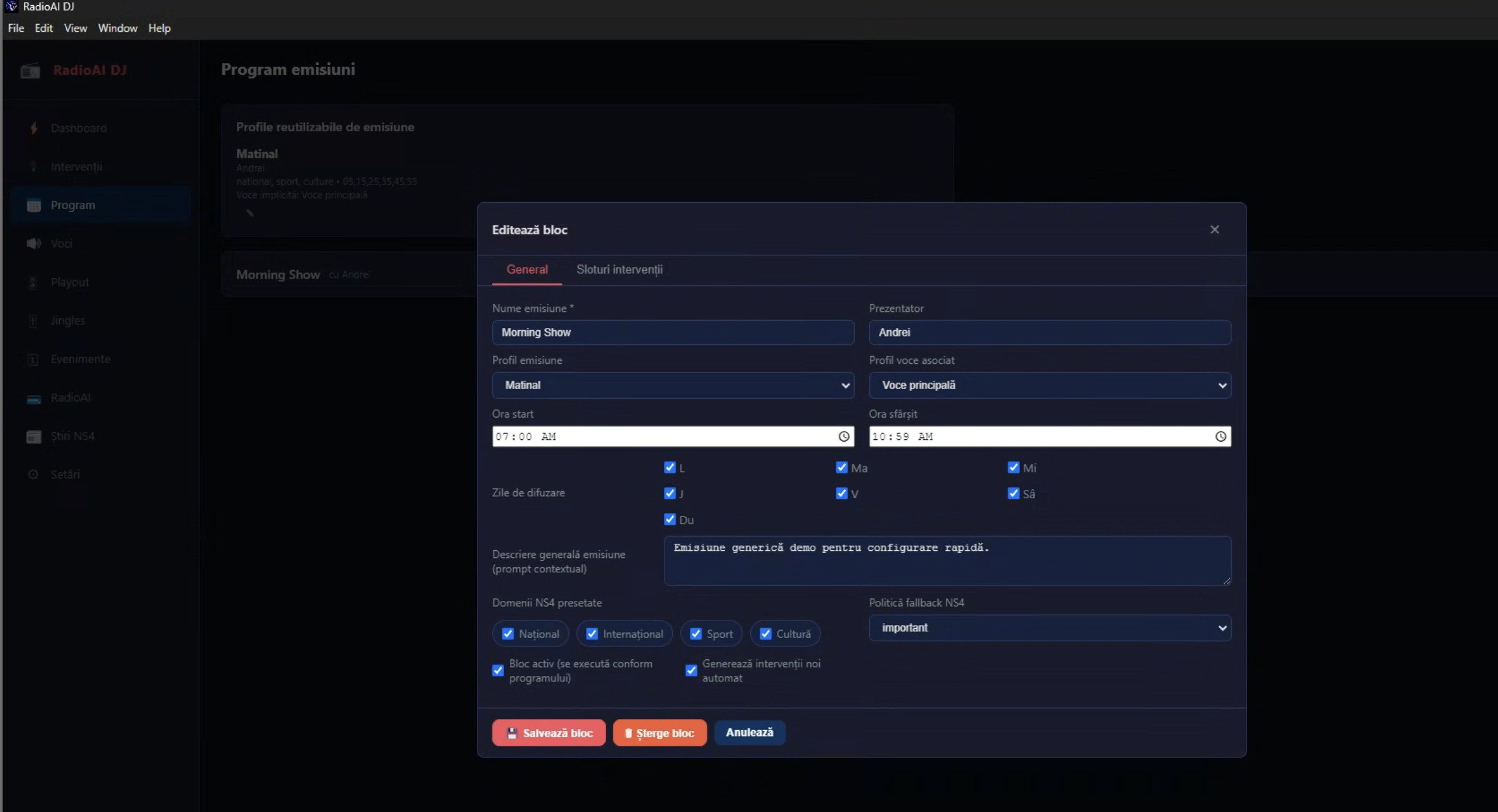This screenshot has height=812, width=1498.
Task: Click the RadioAI DJ app icon in title bar
Action: point(11,6)
